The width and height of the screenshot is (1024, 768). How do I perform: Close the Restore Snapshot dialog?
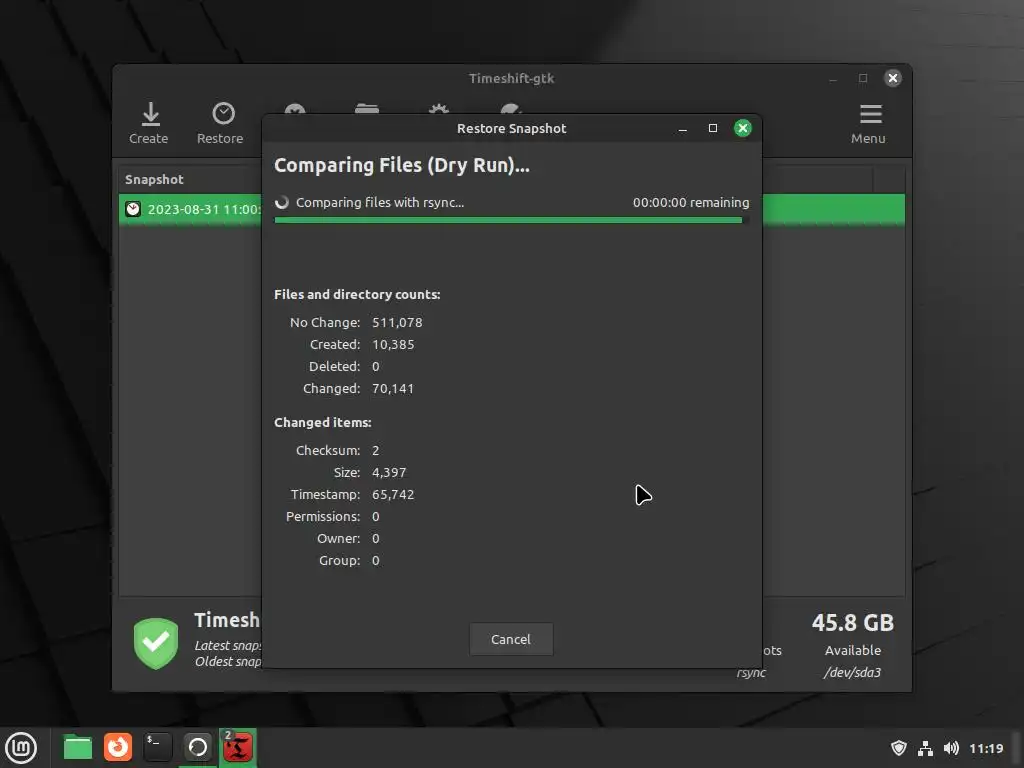pos(743,128)
